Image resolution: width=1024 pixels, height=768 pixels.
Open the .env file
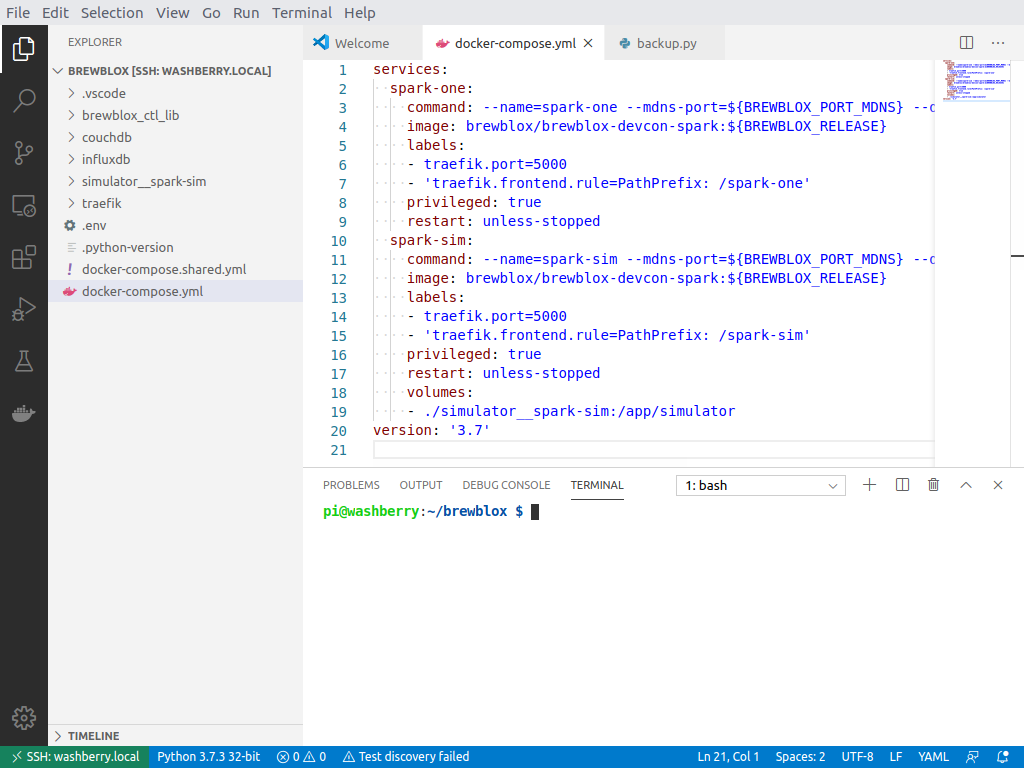coord(175,225)
